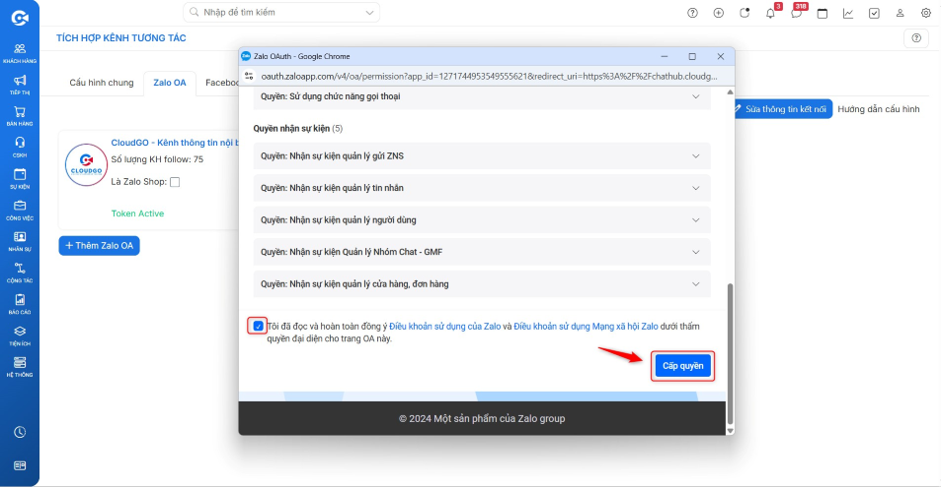Open the Hệ Thống sidebar module
This screenshot has height=487, width=941.
pos(20,366)
